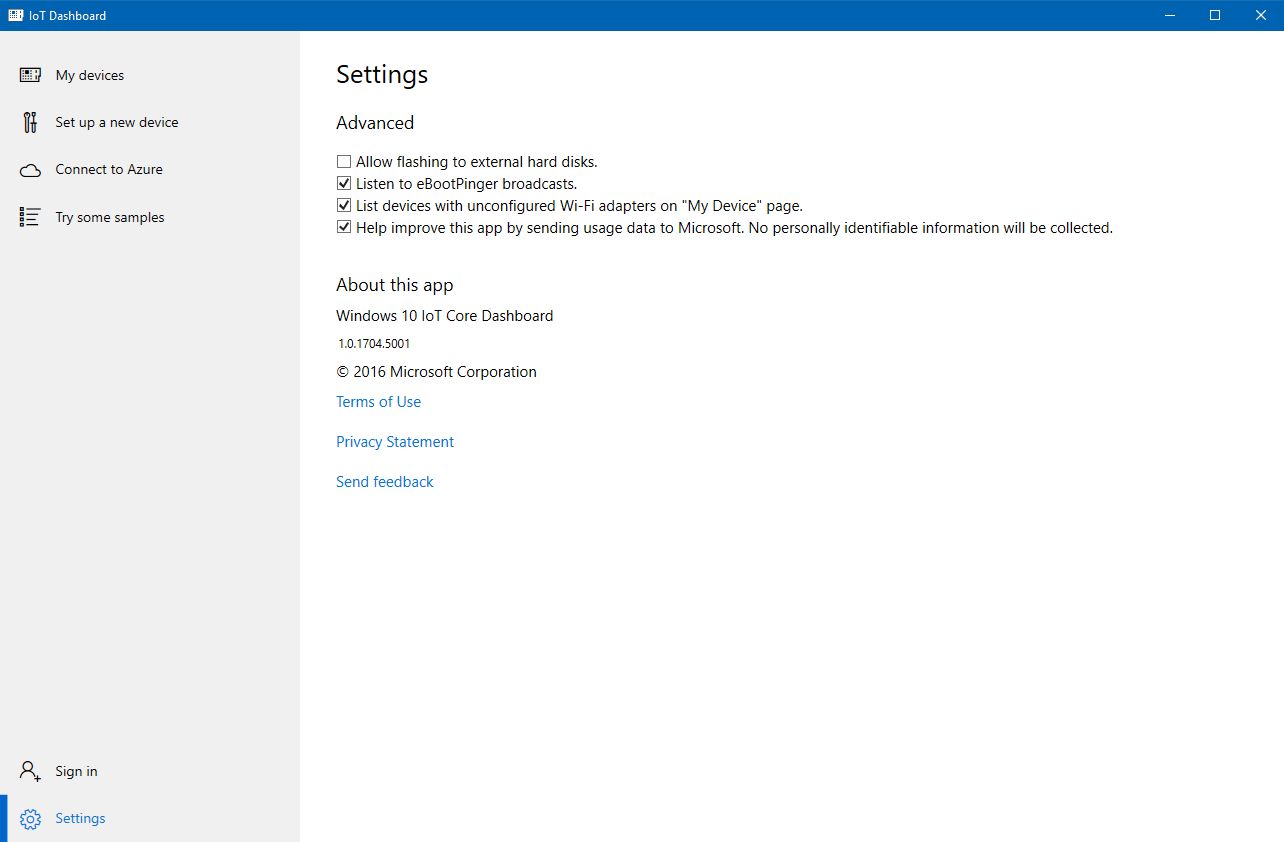
Task: Click the Set up a new device tools icon
Action: coord(30,122)
